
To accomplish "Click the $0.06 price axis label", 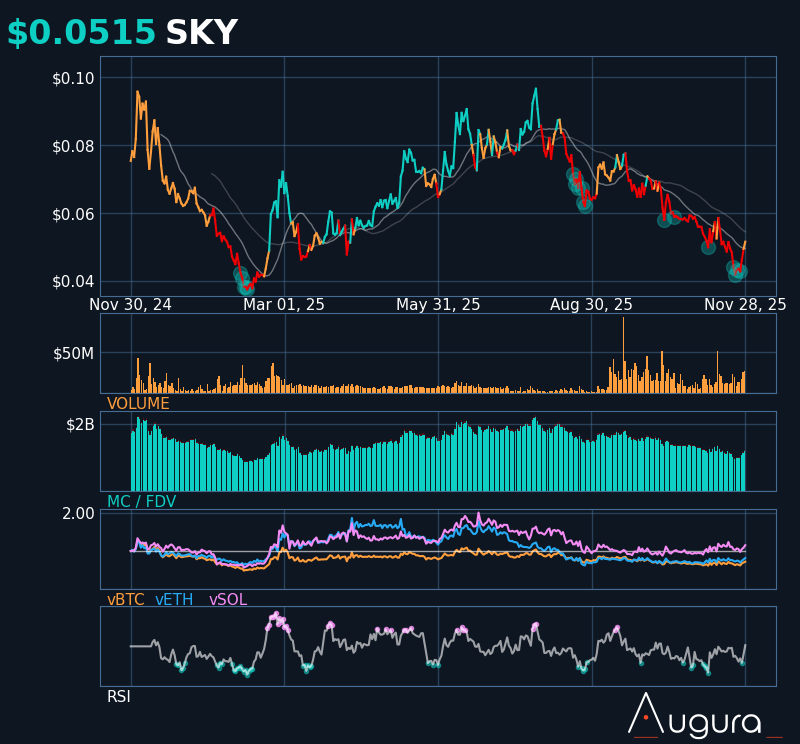I will click(x=73, y=214).
